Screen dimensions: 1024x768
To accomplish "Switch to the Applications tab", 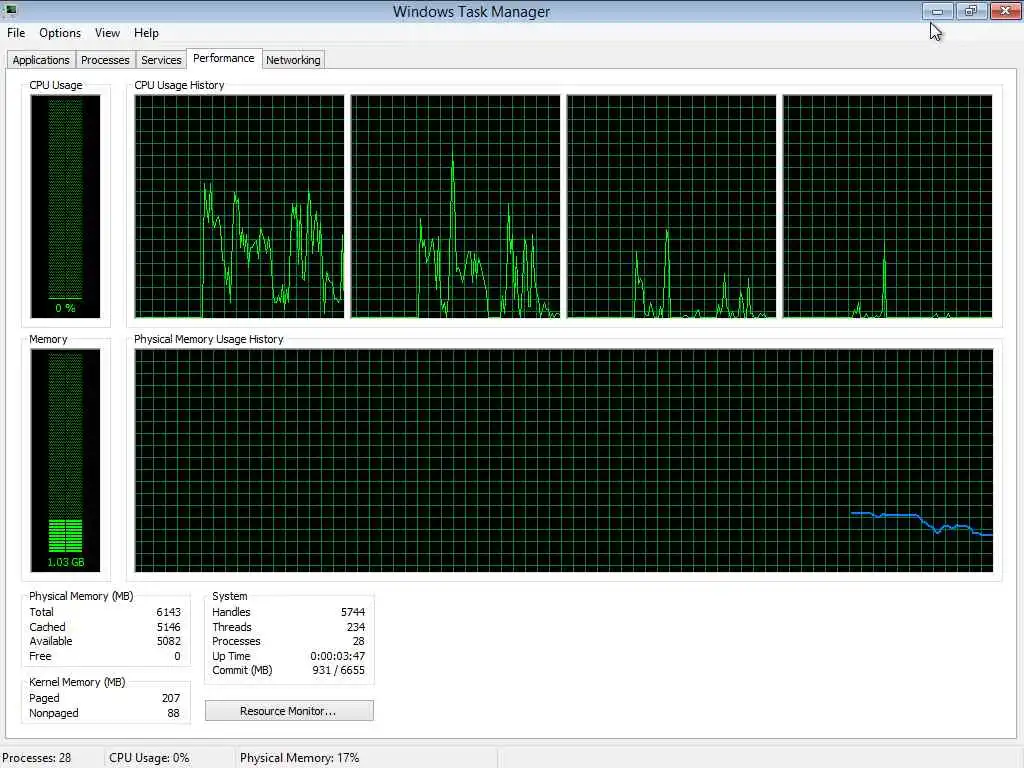I will (41, 60).
